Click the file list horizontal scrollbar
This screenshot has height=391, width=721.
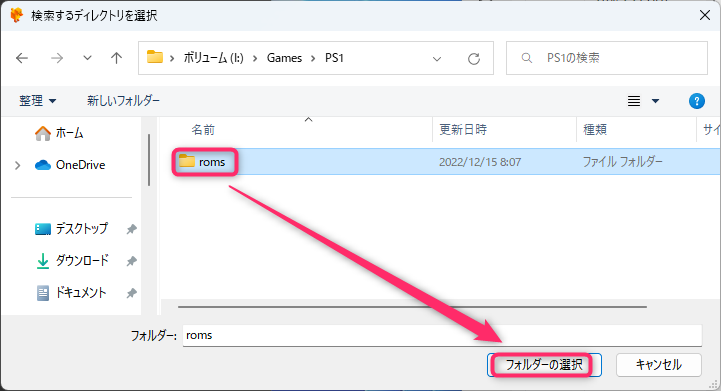click(x=412, y=307)
